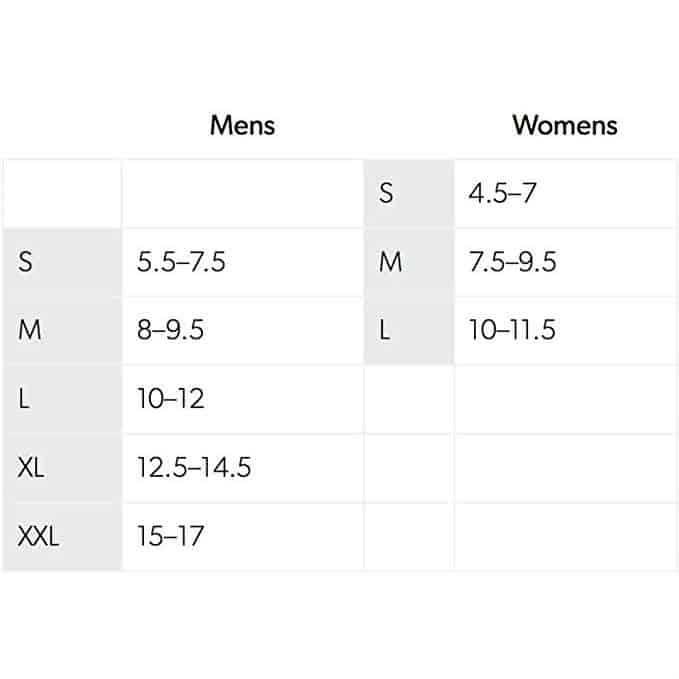Select the Womens L size label
This screenshot has width=679, height=679.
click(x=409, y=330)
